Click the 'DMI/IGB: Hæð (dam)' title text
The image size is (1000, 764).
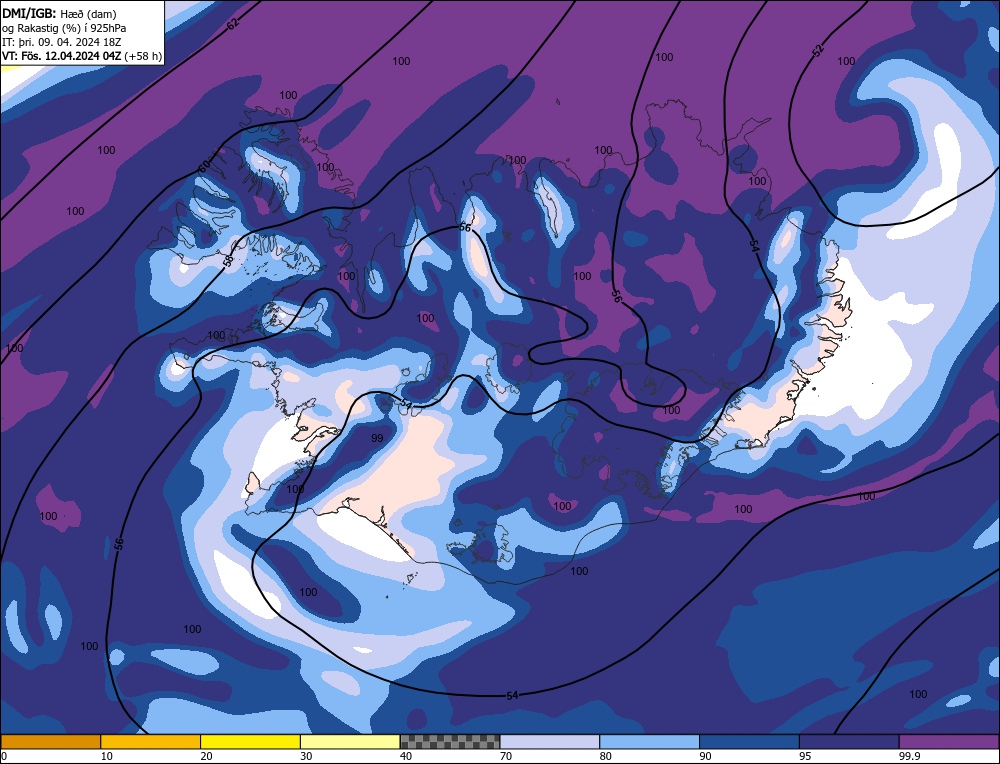(59, 13)
